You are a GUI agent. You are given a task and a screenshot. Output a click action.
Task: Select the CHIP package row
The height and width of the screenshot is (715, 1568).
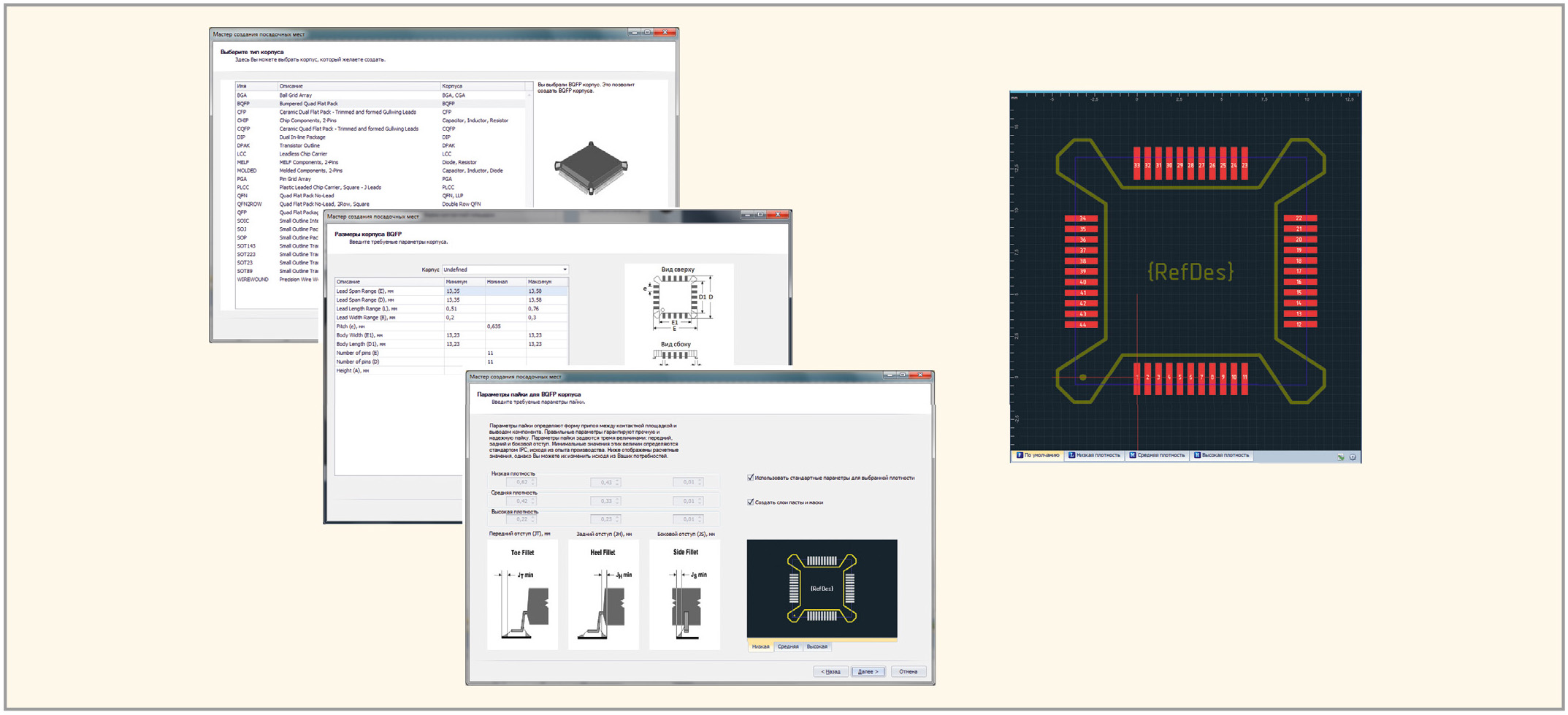(380, 121)
